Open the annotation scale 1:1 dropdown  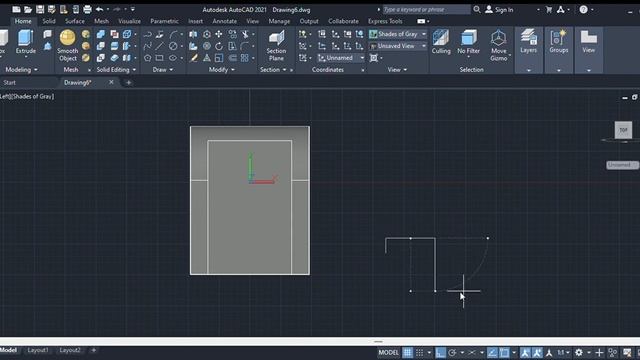coord(563,352)
